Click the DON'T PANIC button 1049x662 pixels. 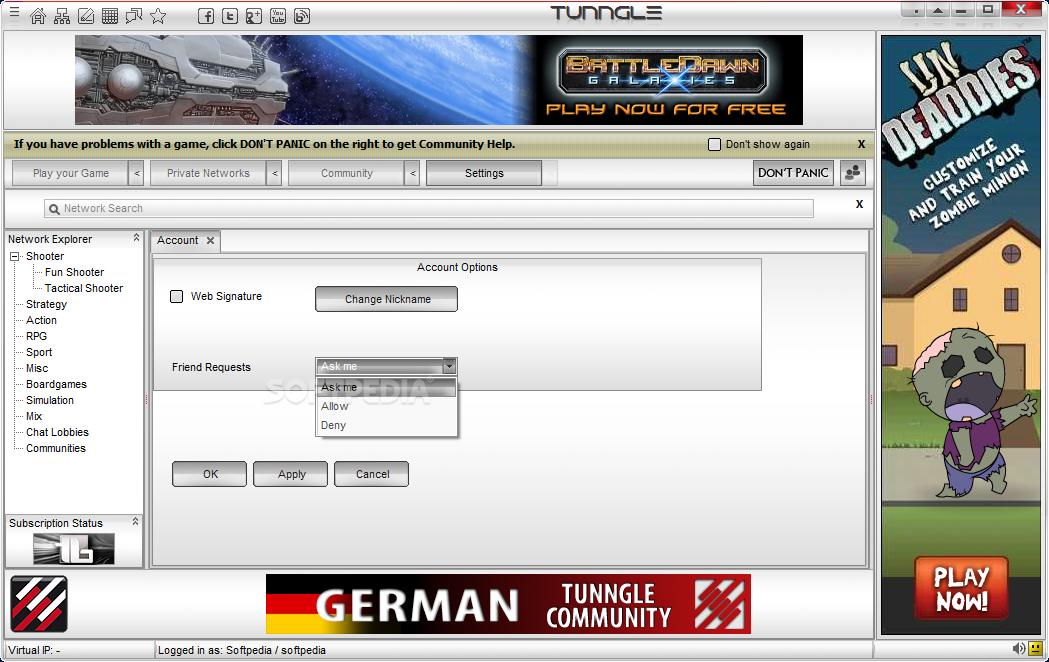pos(793,173)
